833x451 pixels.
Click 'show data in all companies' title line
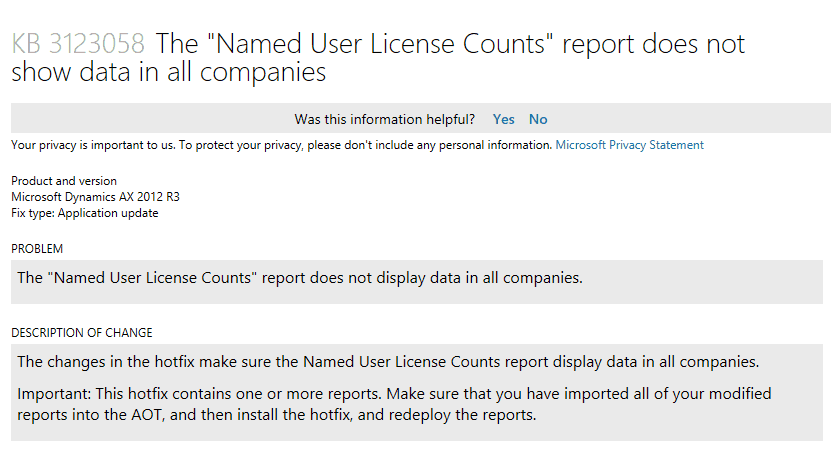[168, 72]
